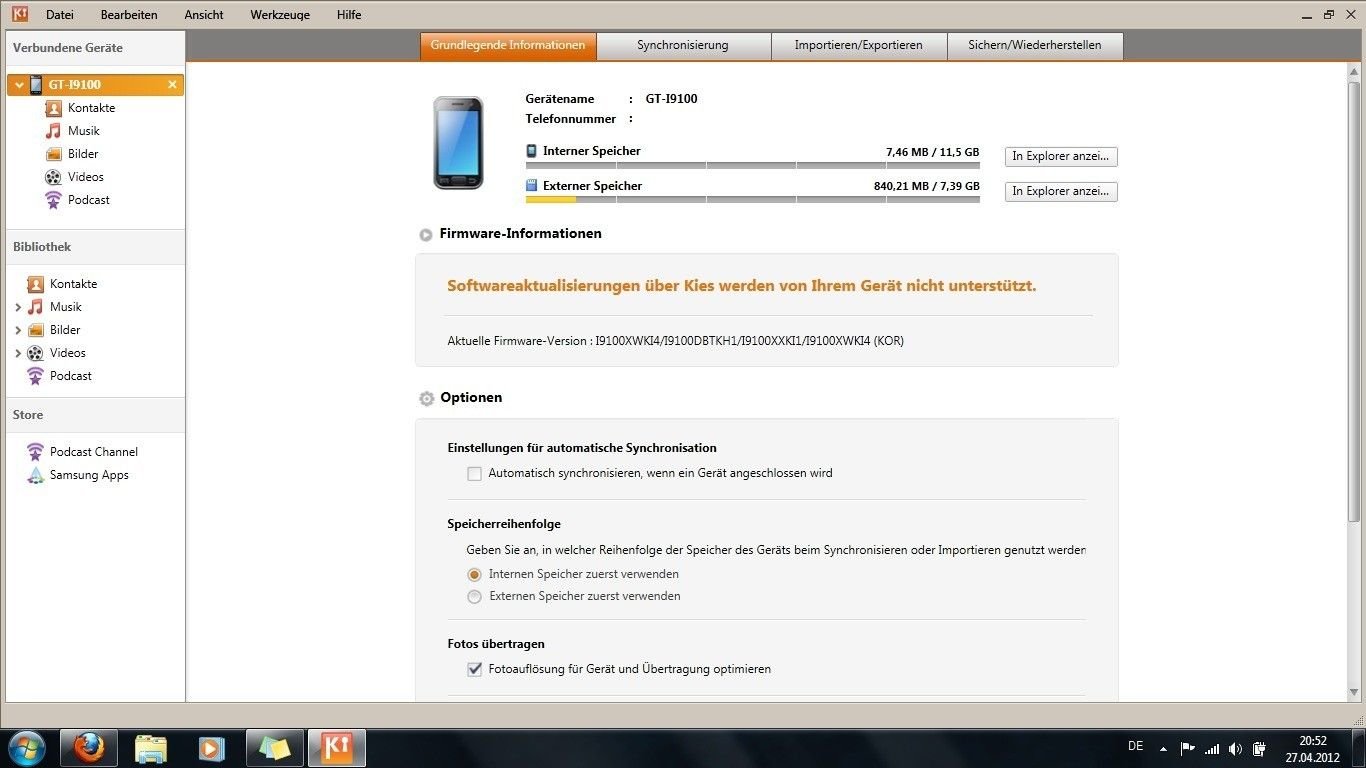
Task: Click Softwareaktualisierungen nicht unterstützt message
Action: (741, 286)
